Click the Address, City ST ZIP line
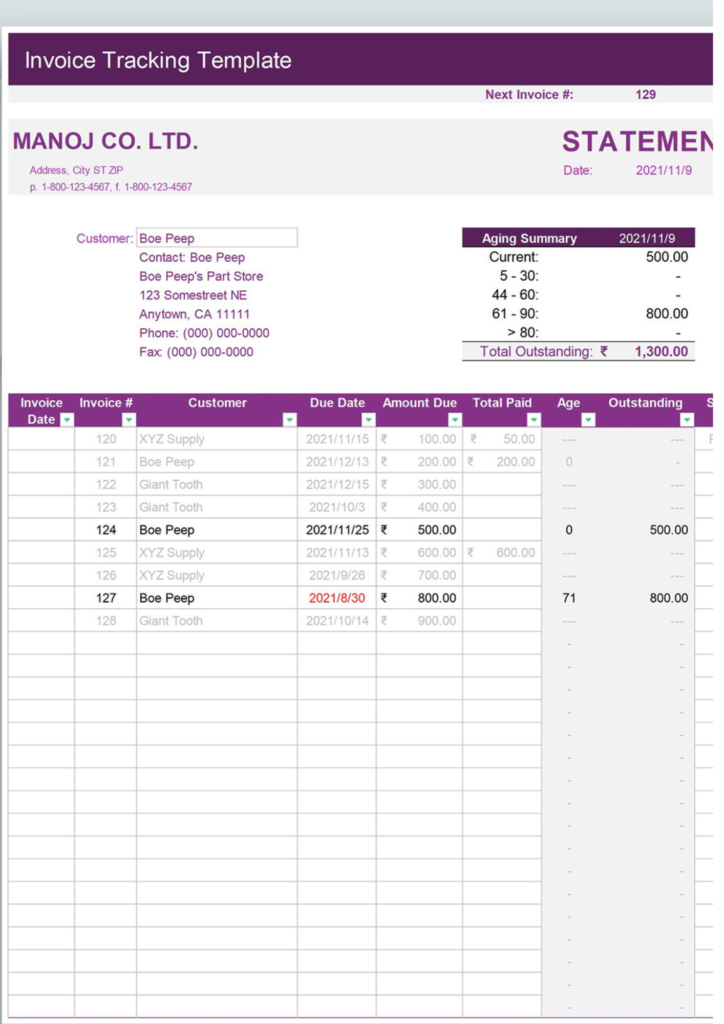724x1024 pixels. pos(76,170)
